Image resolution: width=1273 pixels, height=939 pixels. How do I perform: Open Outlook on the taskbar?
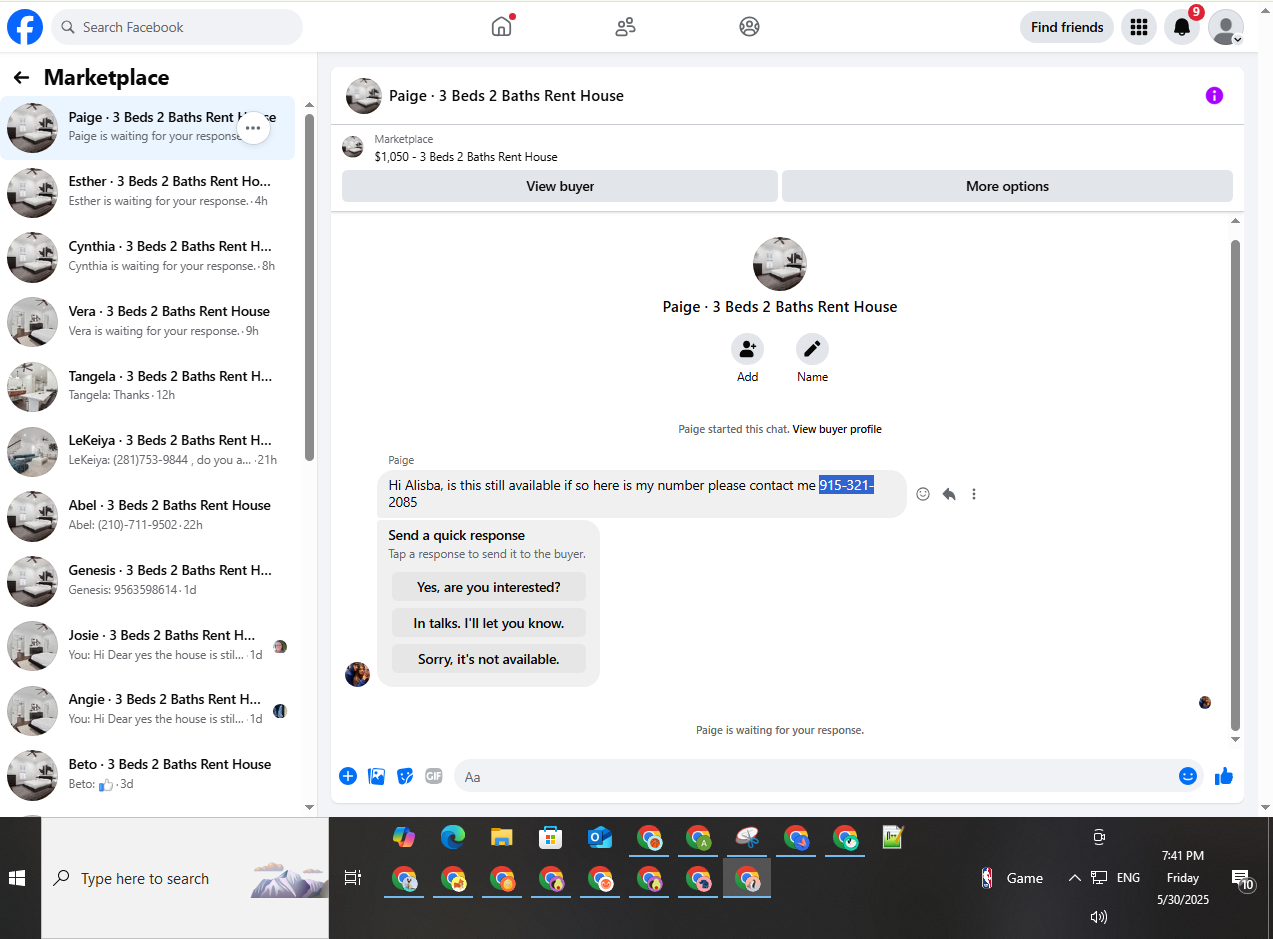click(x=600, y=837)
